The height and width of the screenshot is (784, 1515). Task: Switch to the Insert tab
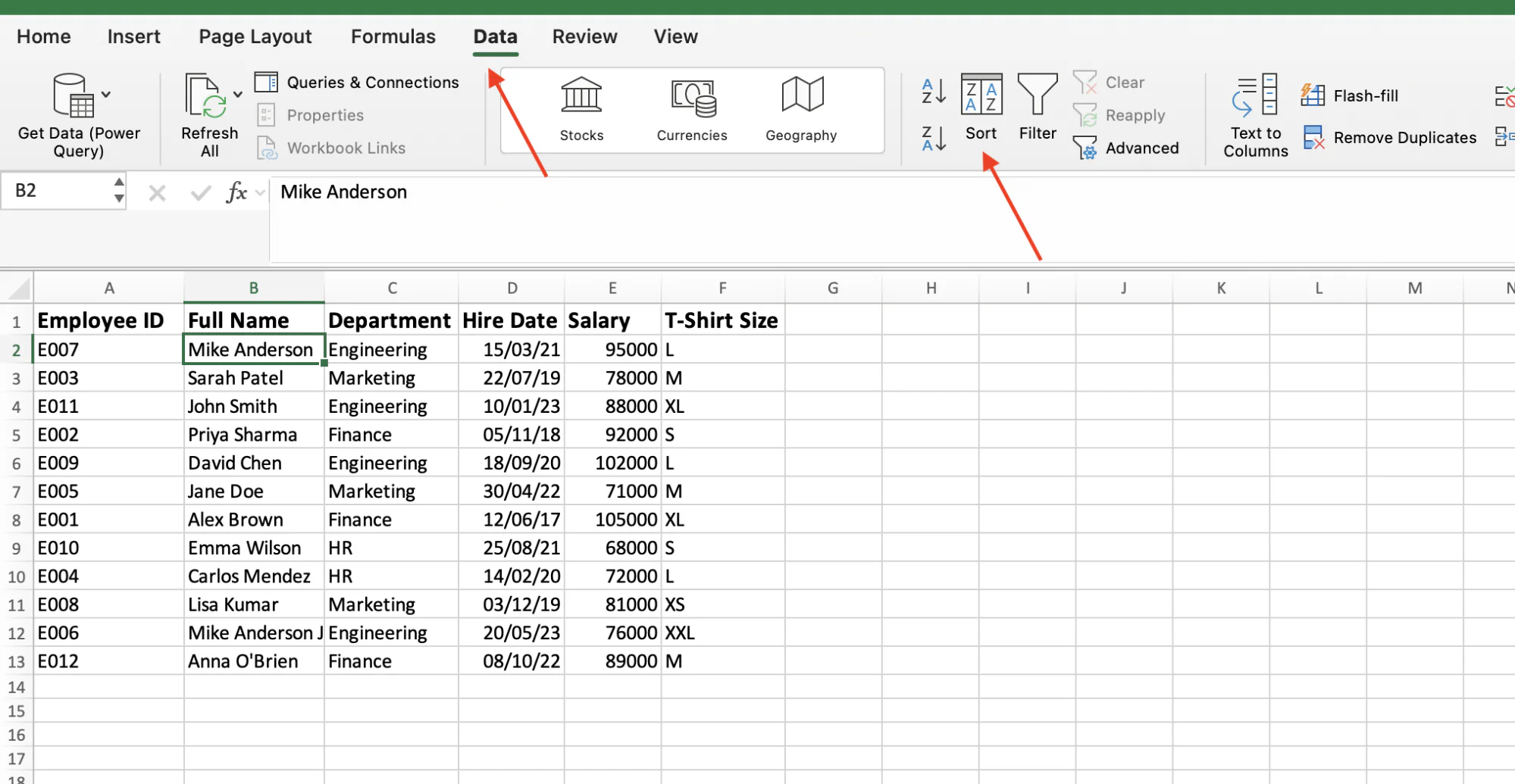[134, 36]
